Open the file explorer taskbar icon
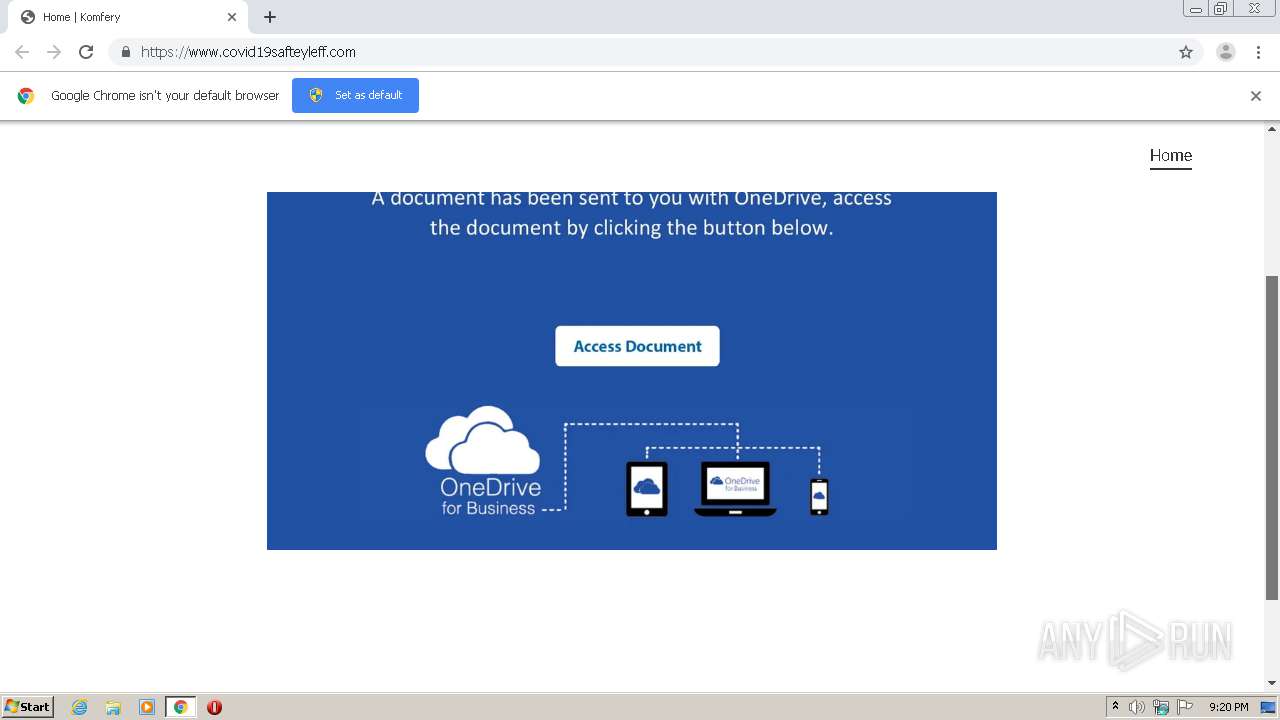This screenshot has width=1280, height=720. pos(113,707)
